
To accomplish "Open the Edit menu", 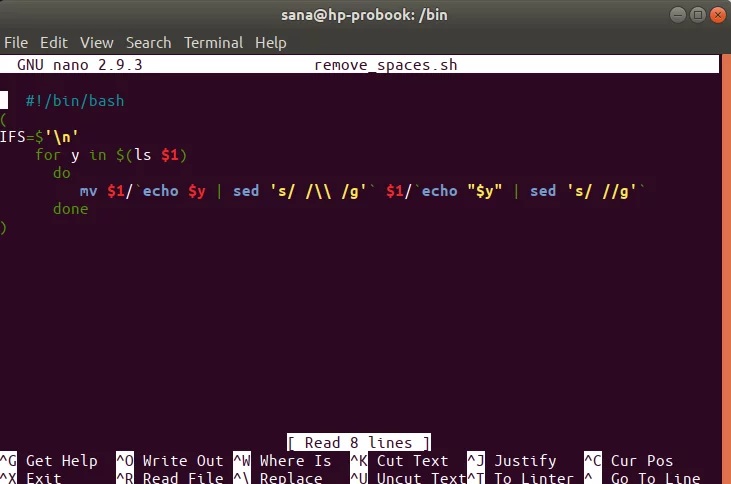I will 54,42.
